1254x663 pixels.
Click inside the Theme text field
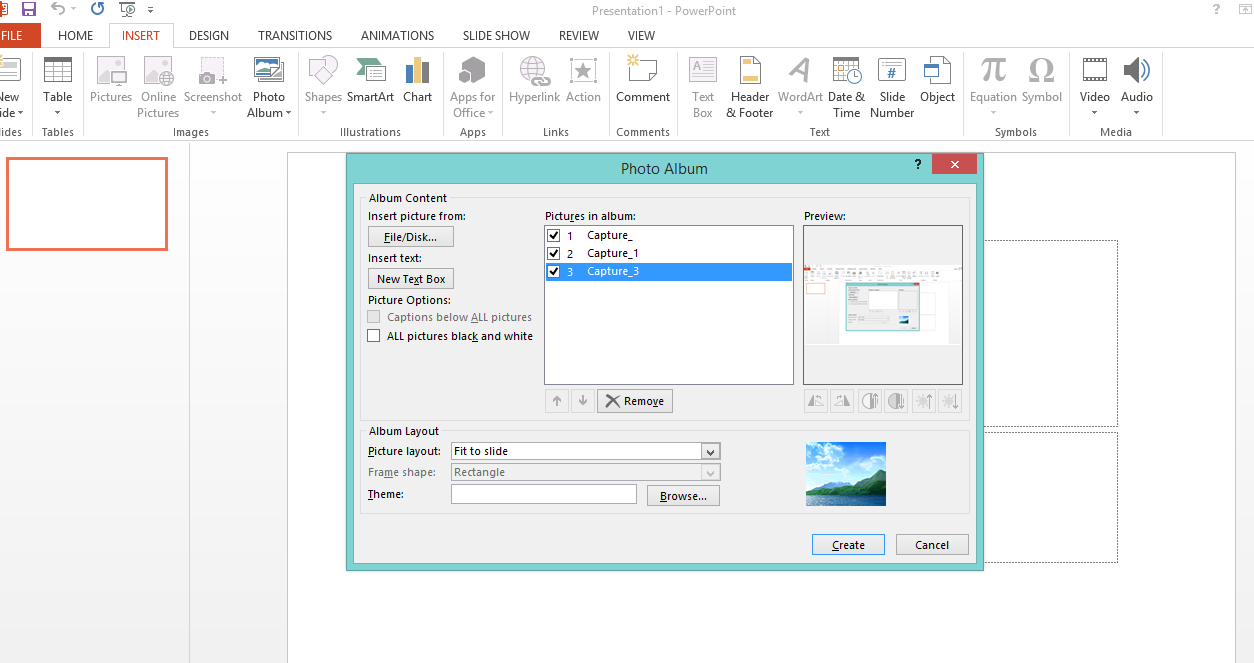point(543,494)
